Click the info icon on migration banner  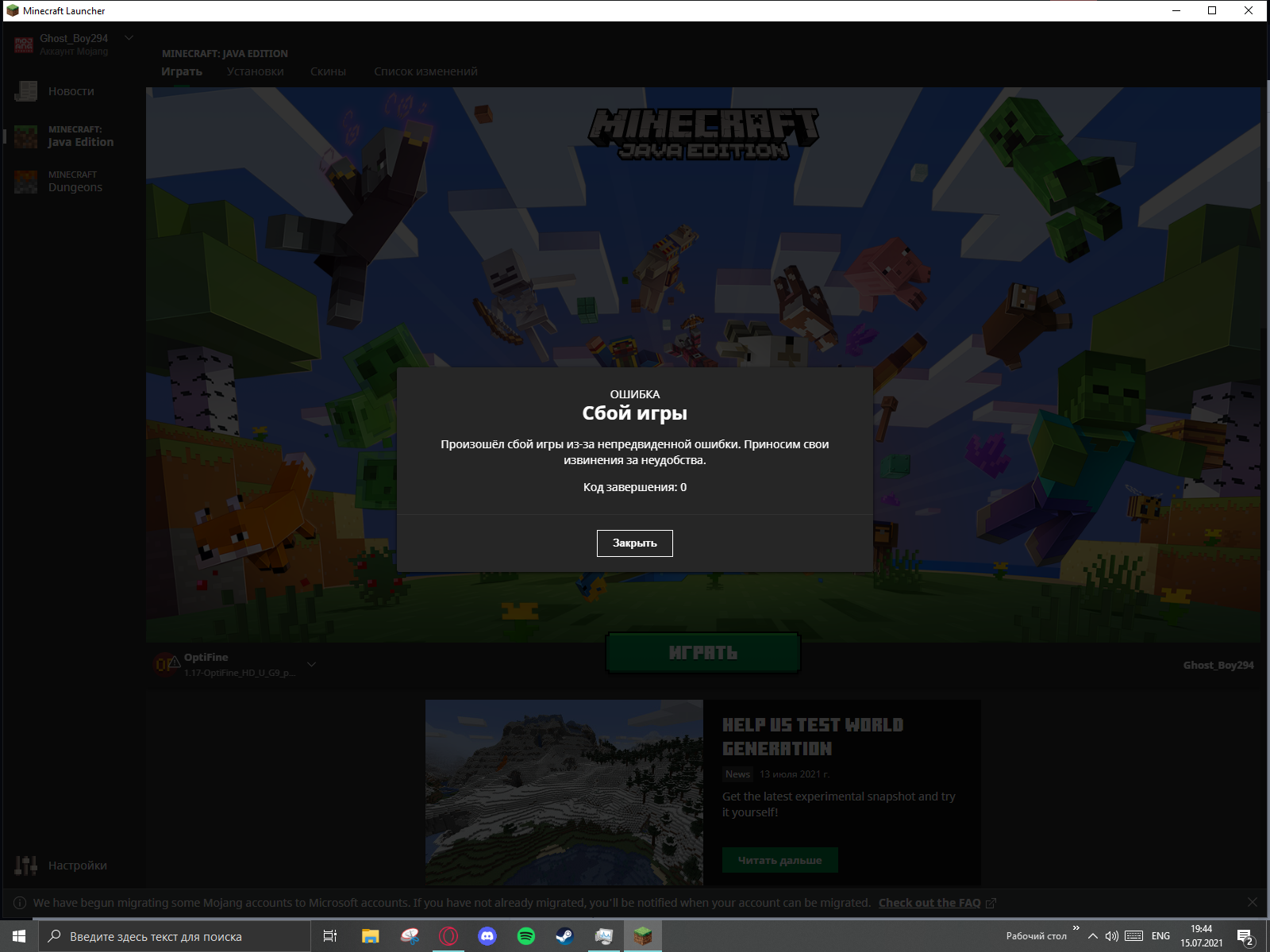[20, 903]
